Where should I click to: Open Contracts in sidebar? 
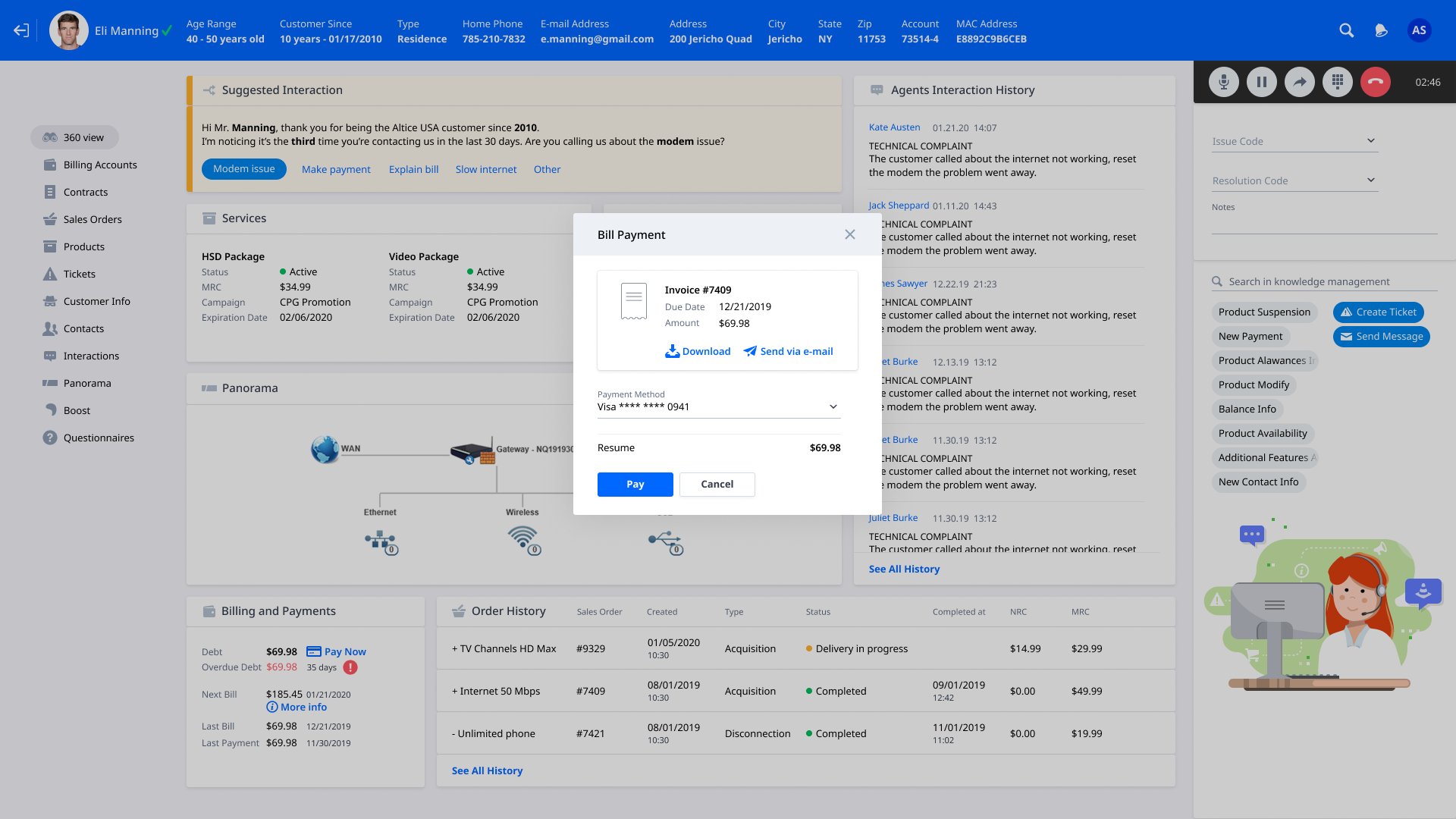click(76, 192)
